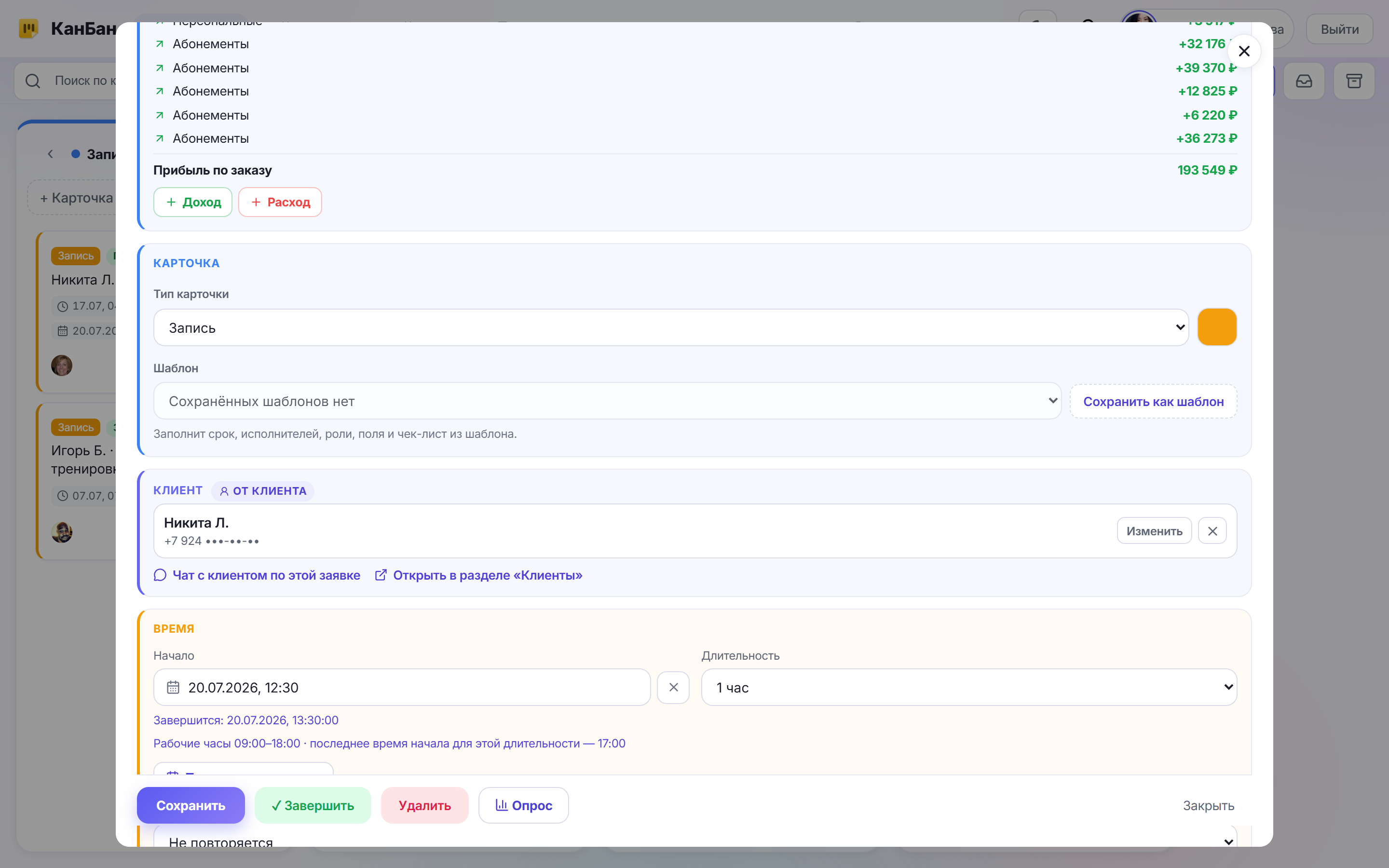The width and height of the screenshot is (1389, 868).
Task: Add an expense with the Расход button
Action: (x=280, y=202)
